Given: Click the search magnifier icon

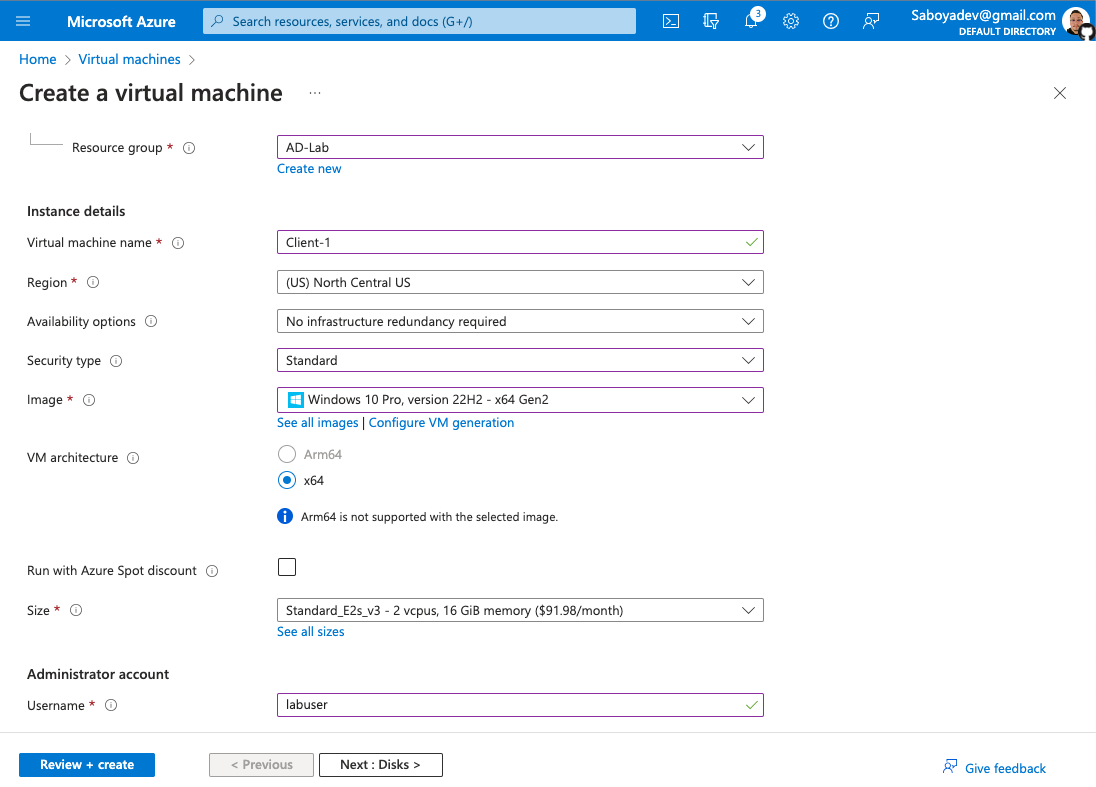Looking at the screenshot, I should coord(217,21).
